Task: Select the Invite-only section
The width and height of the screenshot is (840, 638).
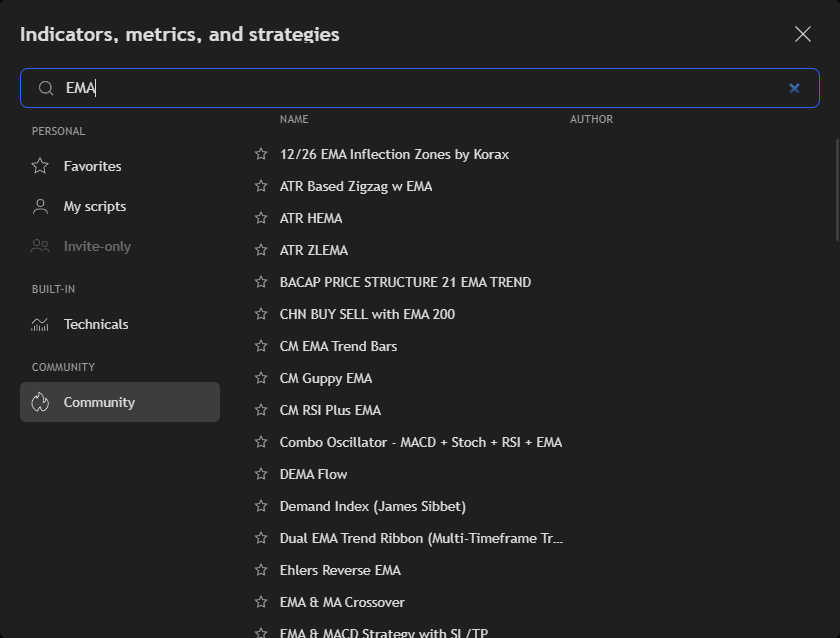Action: (120, 246)
